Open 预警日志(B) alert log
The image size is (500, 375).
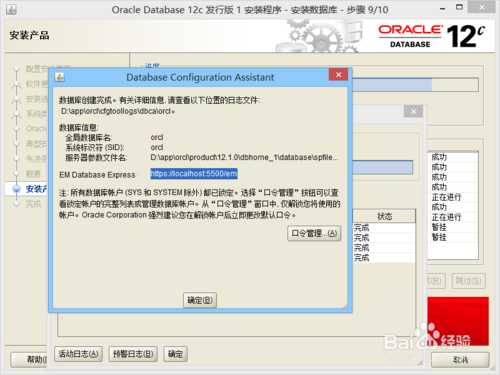tap(133, 354)
